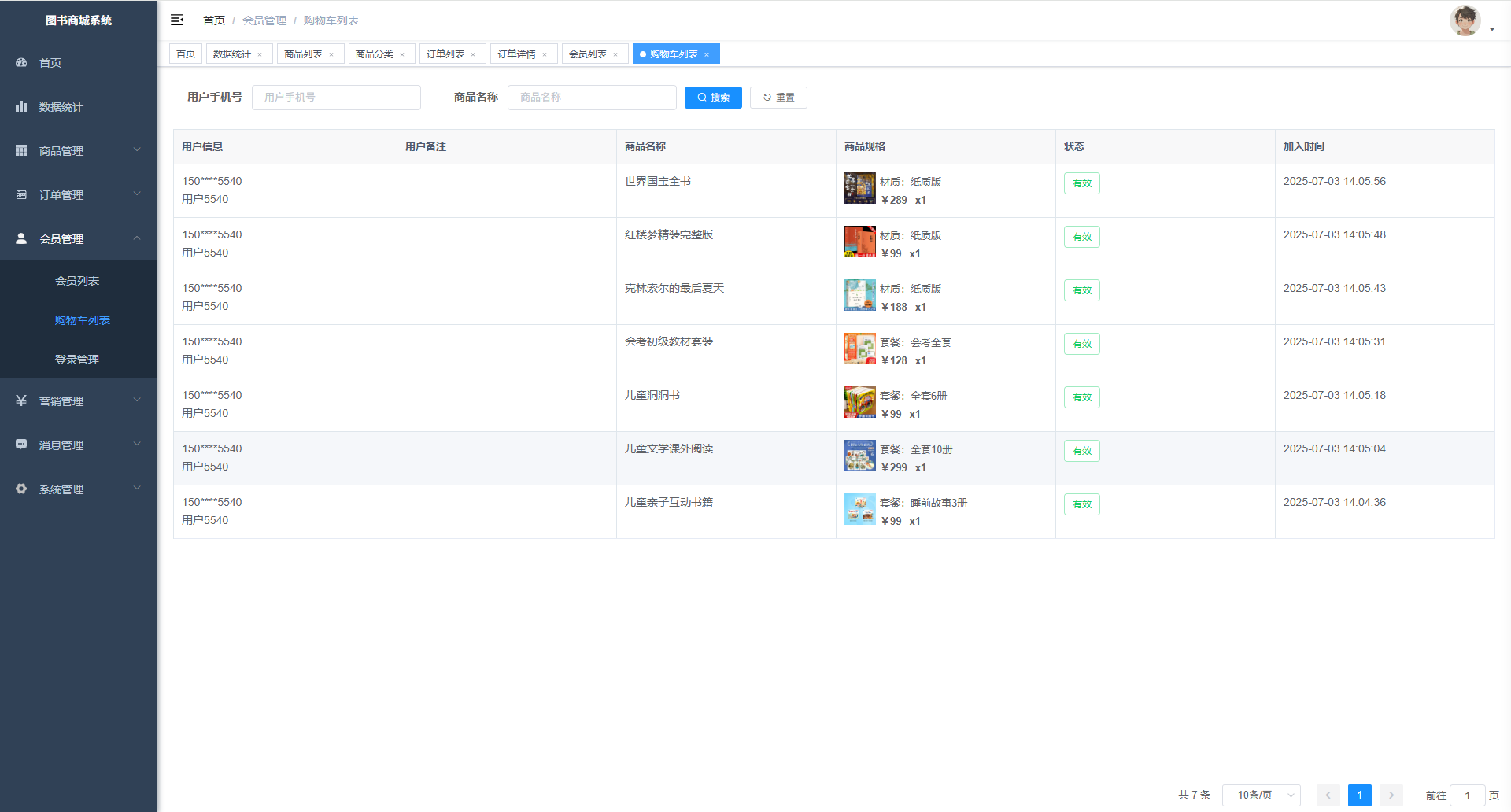1511x812 pixels.
Task: Expand the 商品管理 sidebar menu
Action: pyautogui.click(x=79, y=150)
